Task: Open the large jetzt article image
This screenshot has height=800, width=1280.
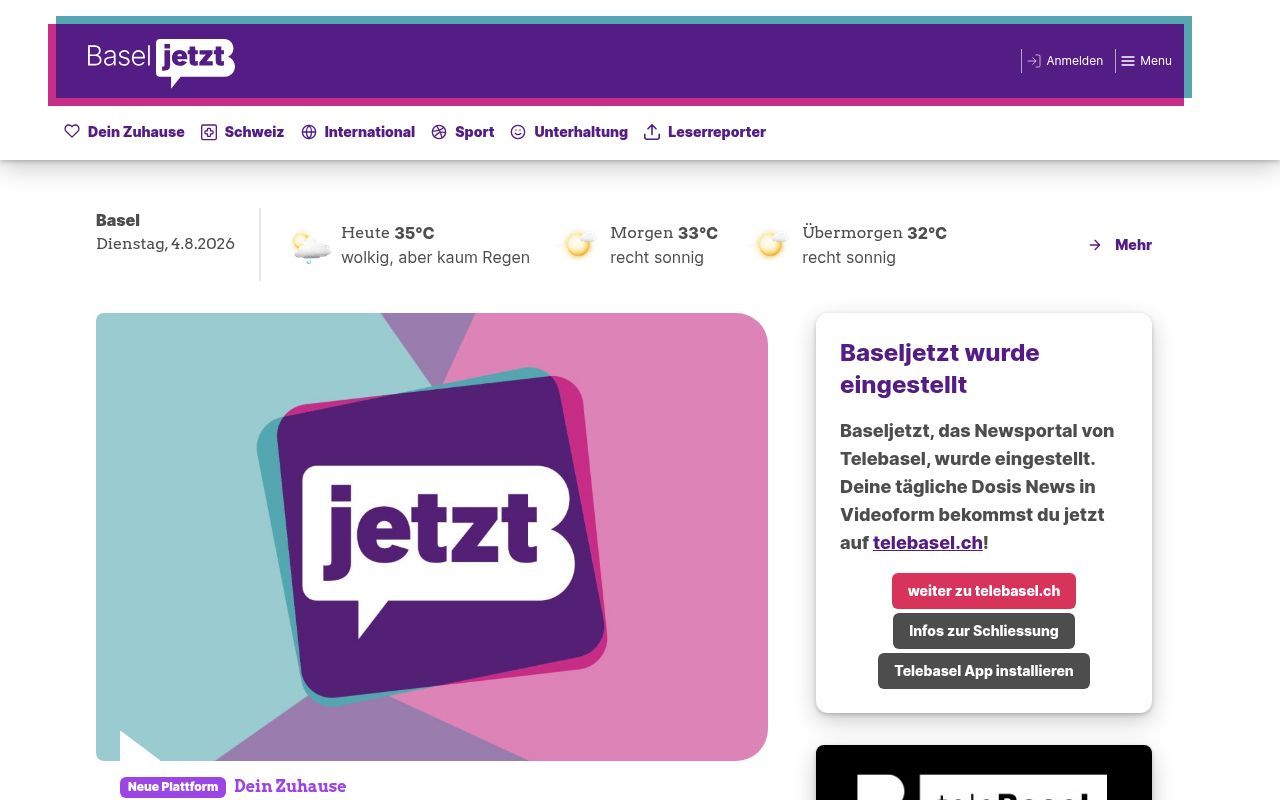Action: point(432,537)
